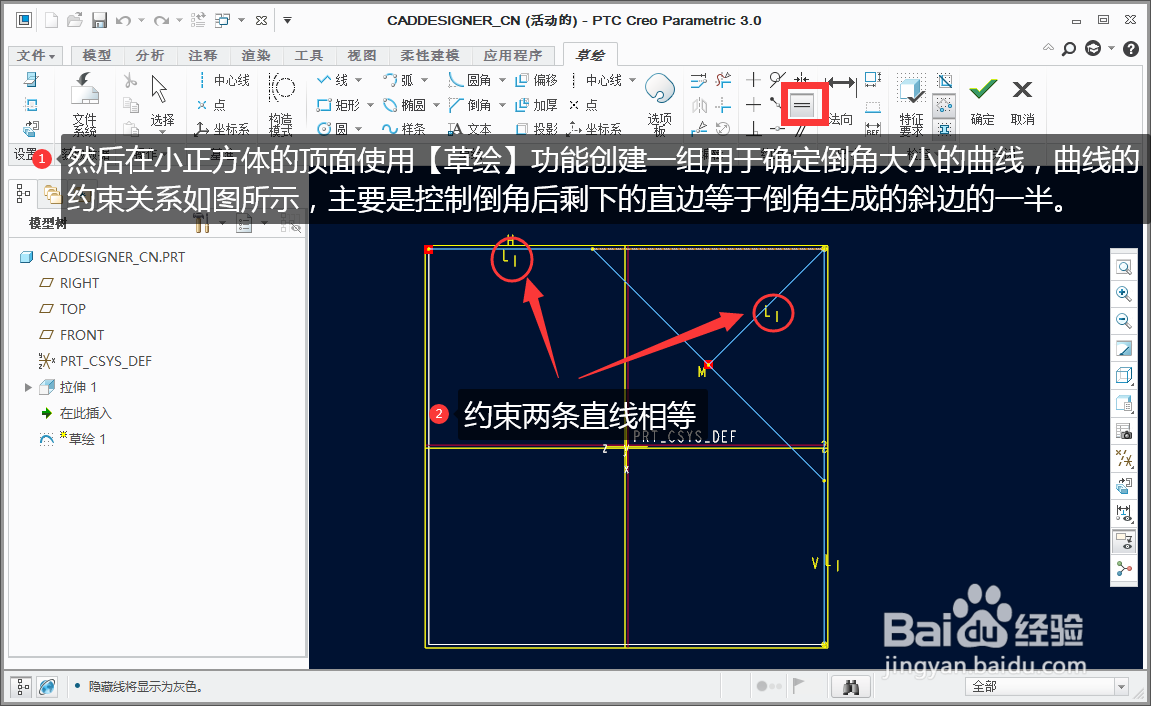The width and height of the screenshot is (1151, 706).
Task: Click the 构造模式 toggle button
Action: 281,105
